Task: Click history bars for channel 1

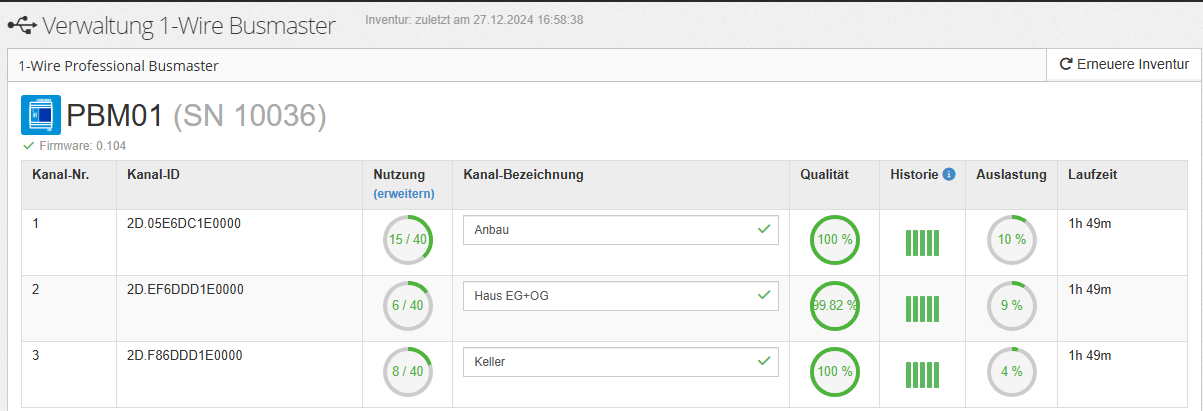Action: click(924, 242)
